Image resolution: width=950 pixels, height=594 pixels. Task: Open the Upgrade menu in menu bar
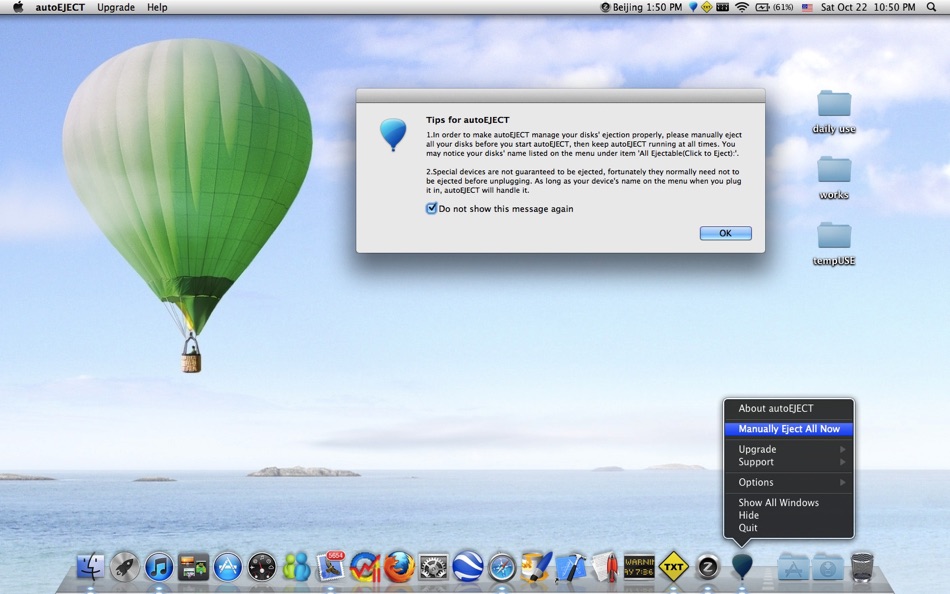[116, 7]
